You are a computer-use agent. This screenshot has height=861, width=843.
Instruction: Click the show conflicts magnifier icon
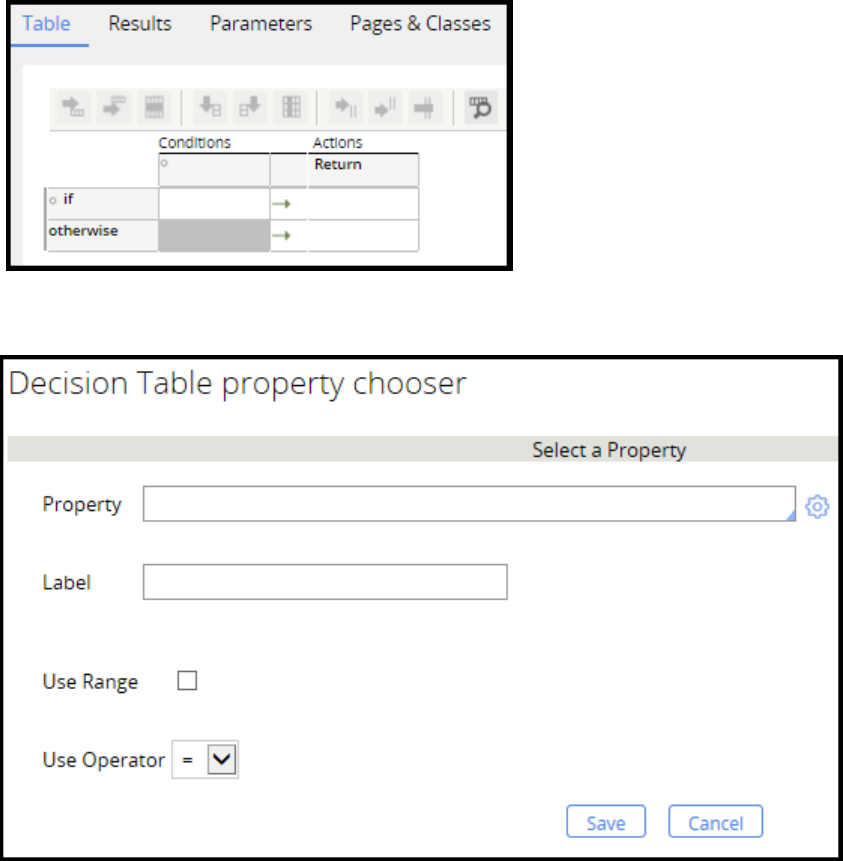(x=481, y=107)
